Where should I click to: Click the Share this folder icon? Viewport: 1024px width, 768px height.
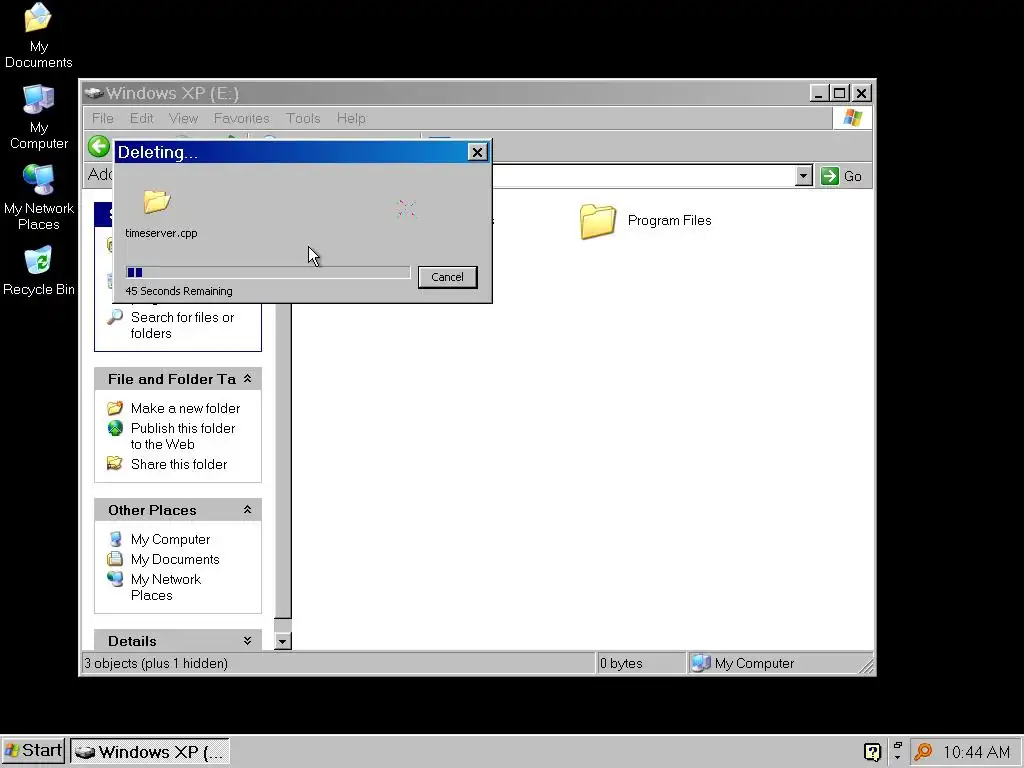click(115, 464)
